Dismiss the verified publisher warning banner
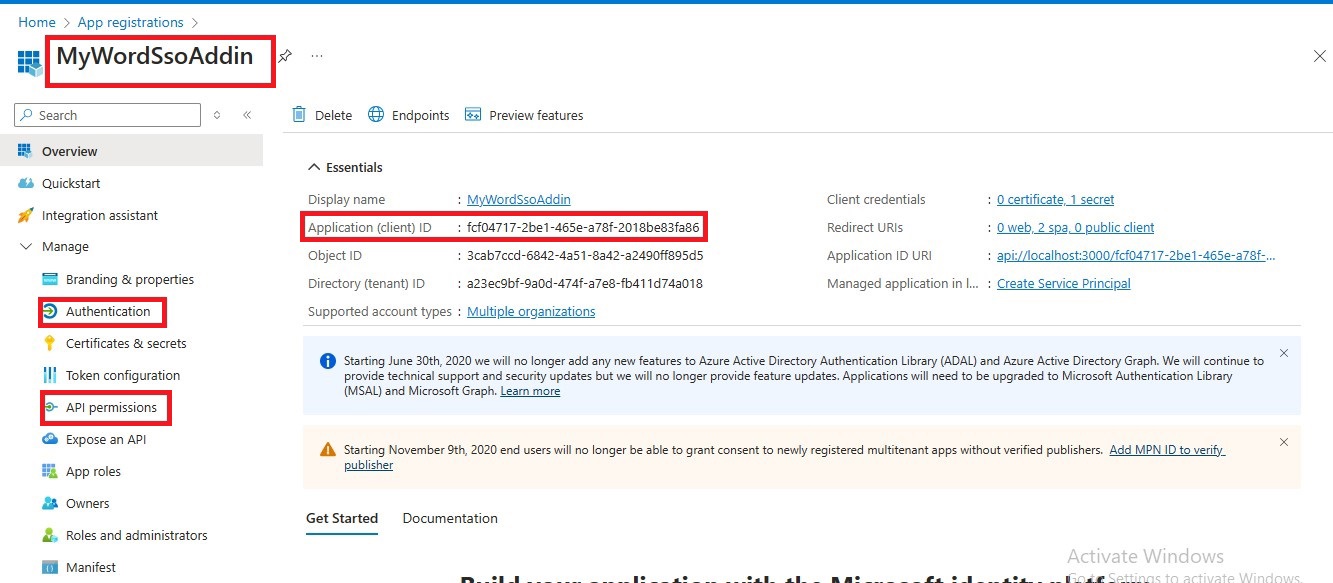Viewport: 1333px width, 583px height. coord(1284,442)
